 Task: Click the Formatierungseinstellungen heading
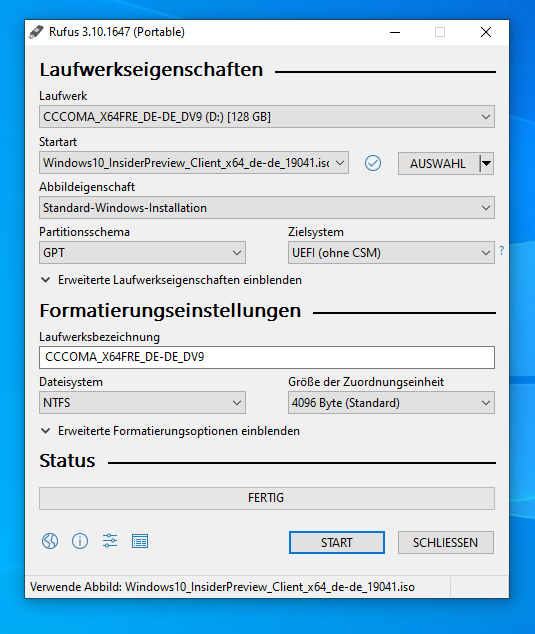[x=170, y=311]
